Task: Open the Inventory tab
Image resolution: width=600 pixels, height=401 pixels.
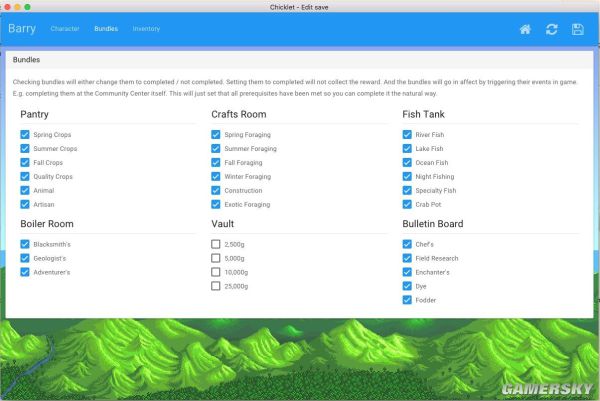Action: click(x=146, y=29)
